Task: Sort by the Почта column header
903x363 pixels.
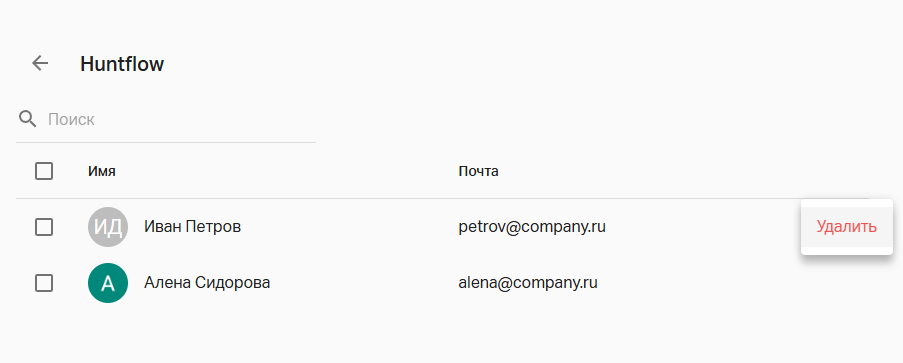Action: point(478,171)
